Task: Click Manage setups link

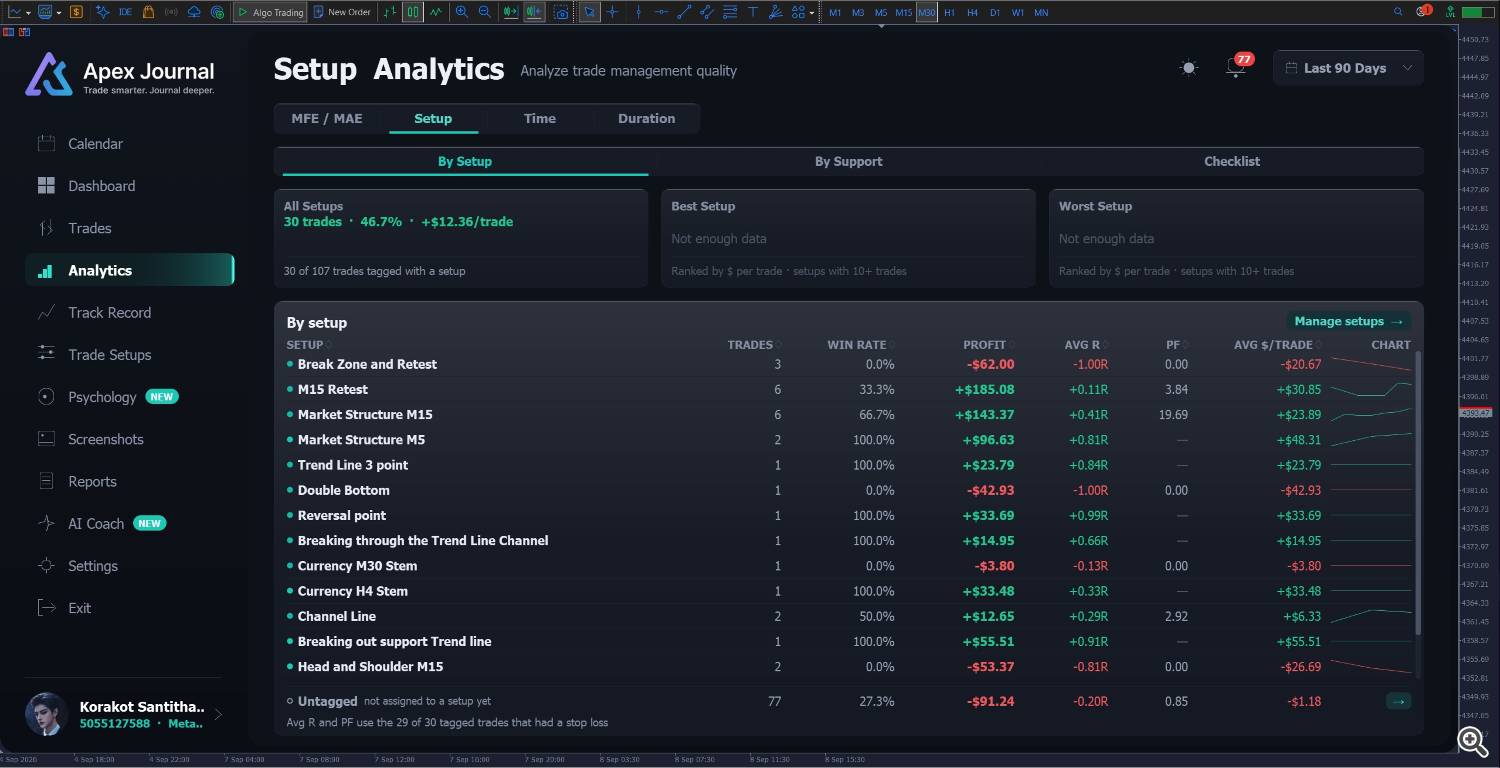Action: (x=1348, y=321)
